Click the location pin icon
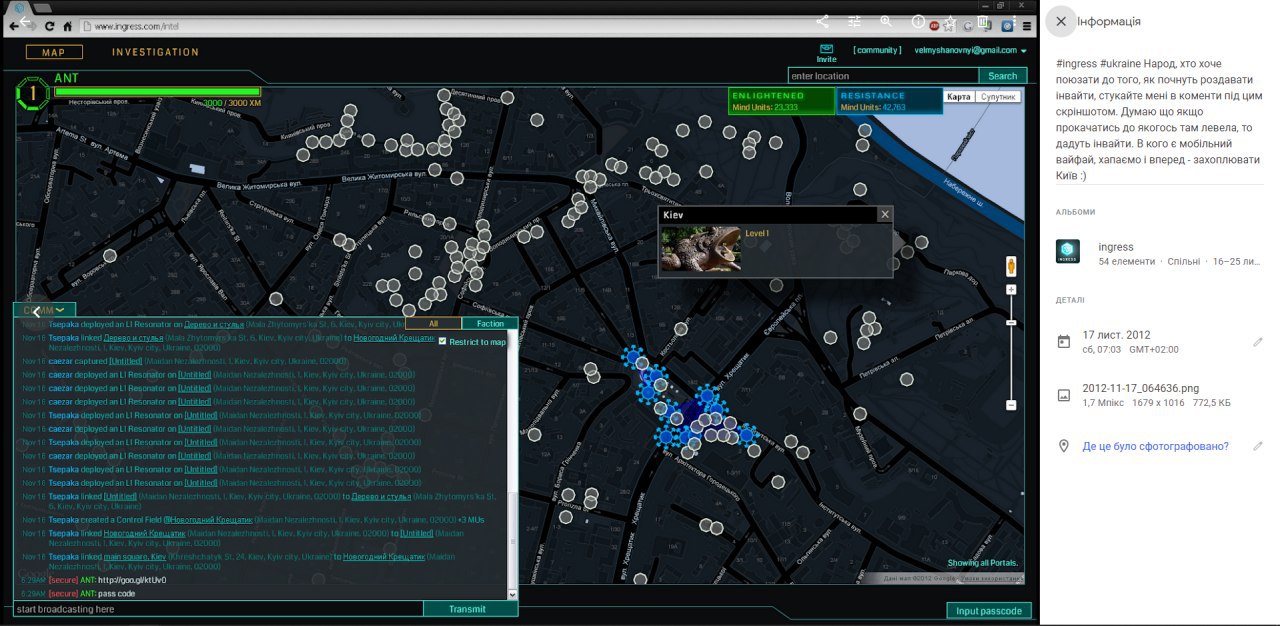1280x626 pixels. 1064,446
